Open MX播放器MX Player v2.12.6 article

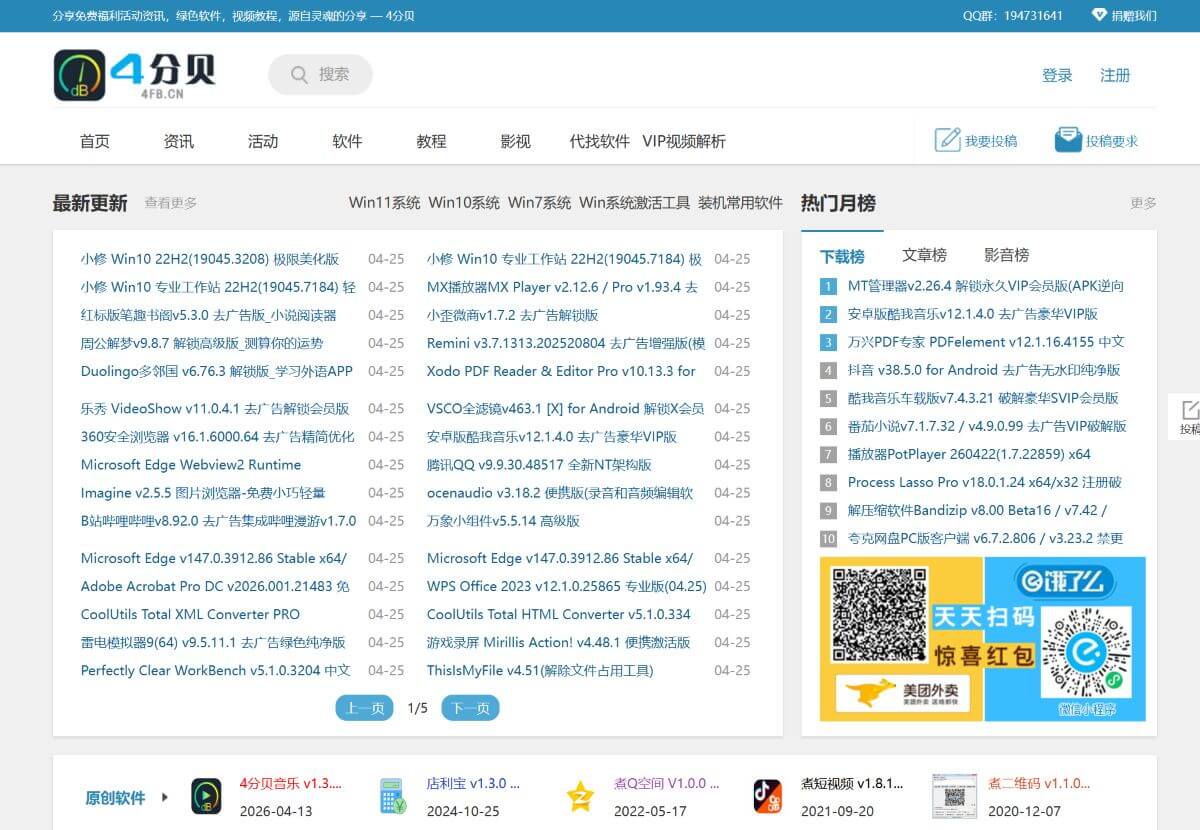562,287
